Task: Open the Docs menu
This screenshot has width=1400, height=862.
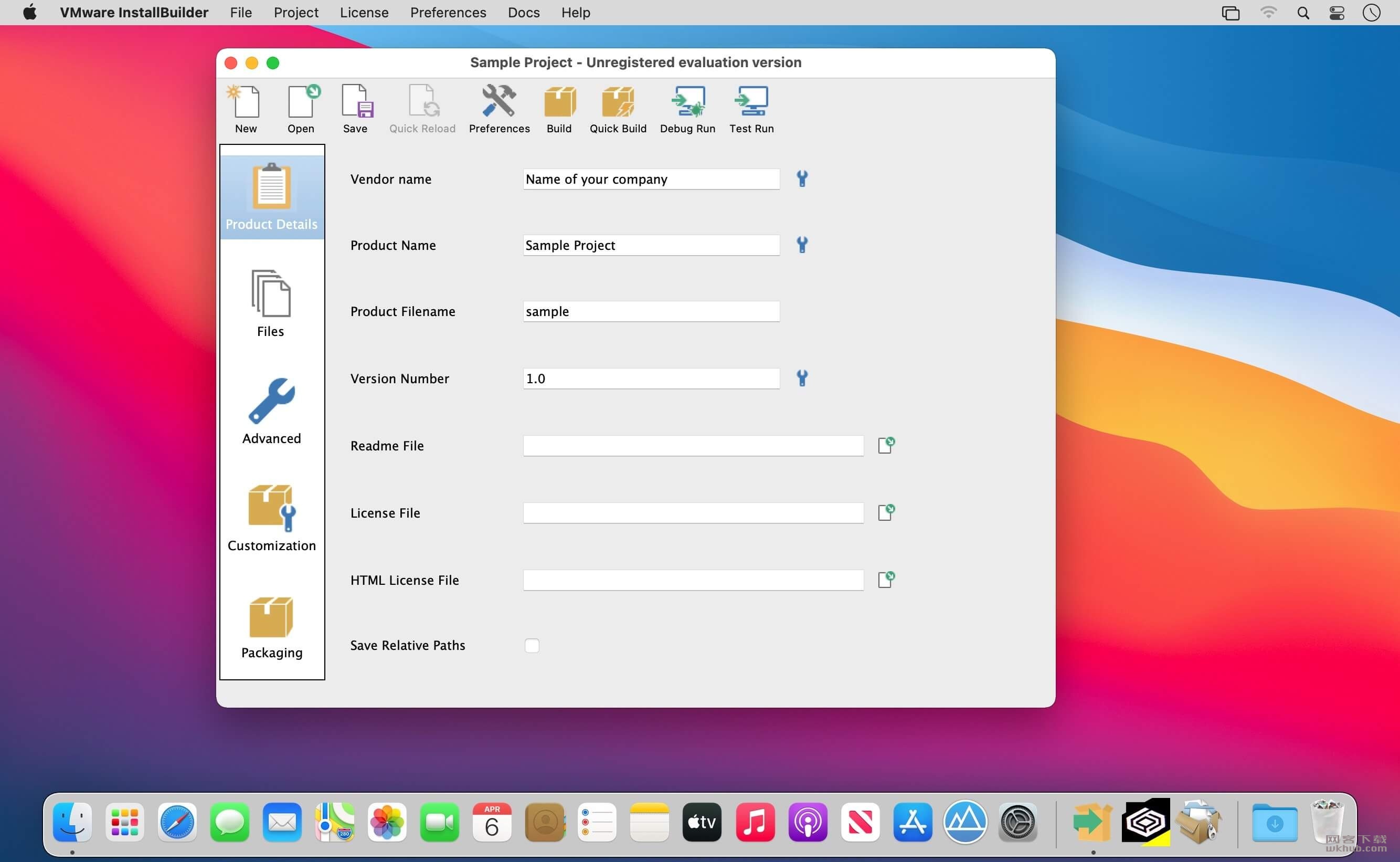Action: click(x=524, y=13)
